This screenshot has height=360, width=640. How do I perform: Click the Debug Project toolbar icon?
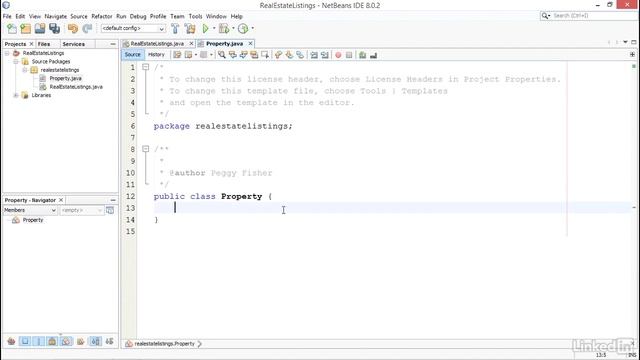(x=224, y=29)
